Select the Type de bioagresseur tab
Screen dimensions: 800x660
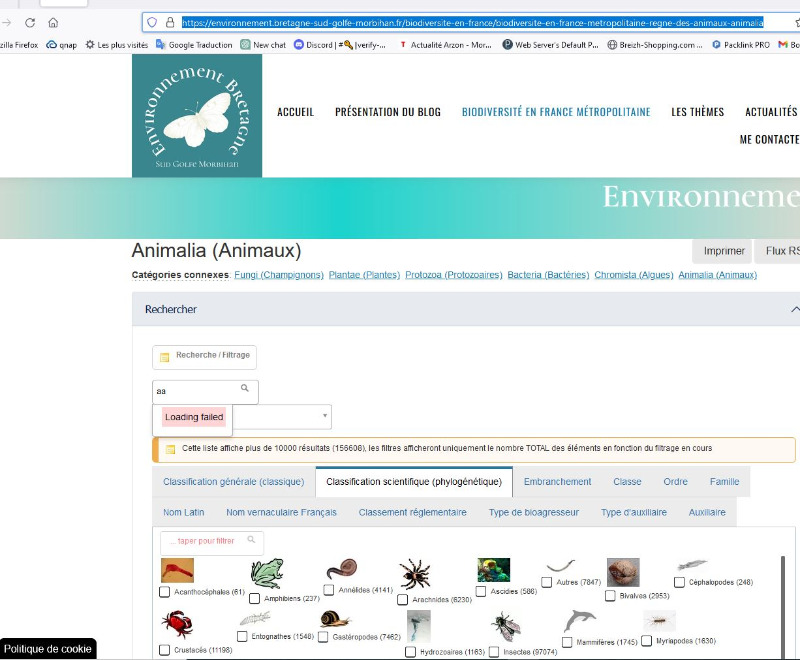[534, 512]
